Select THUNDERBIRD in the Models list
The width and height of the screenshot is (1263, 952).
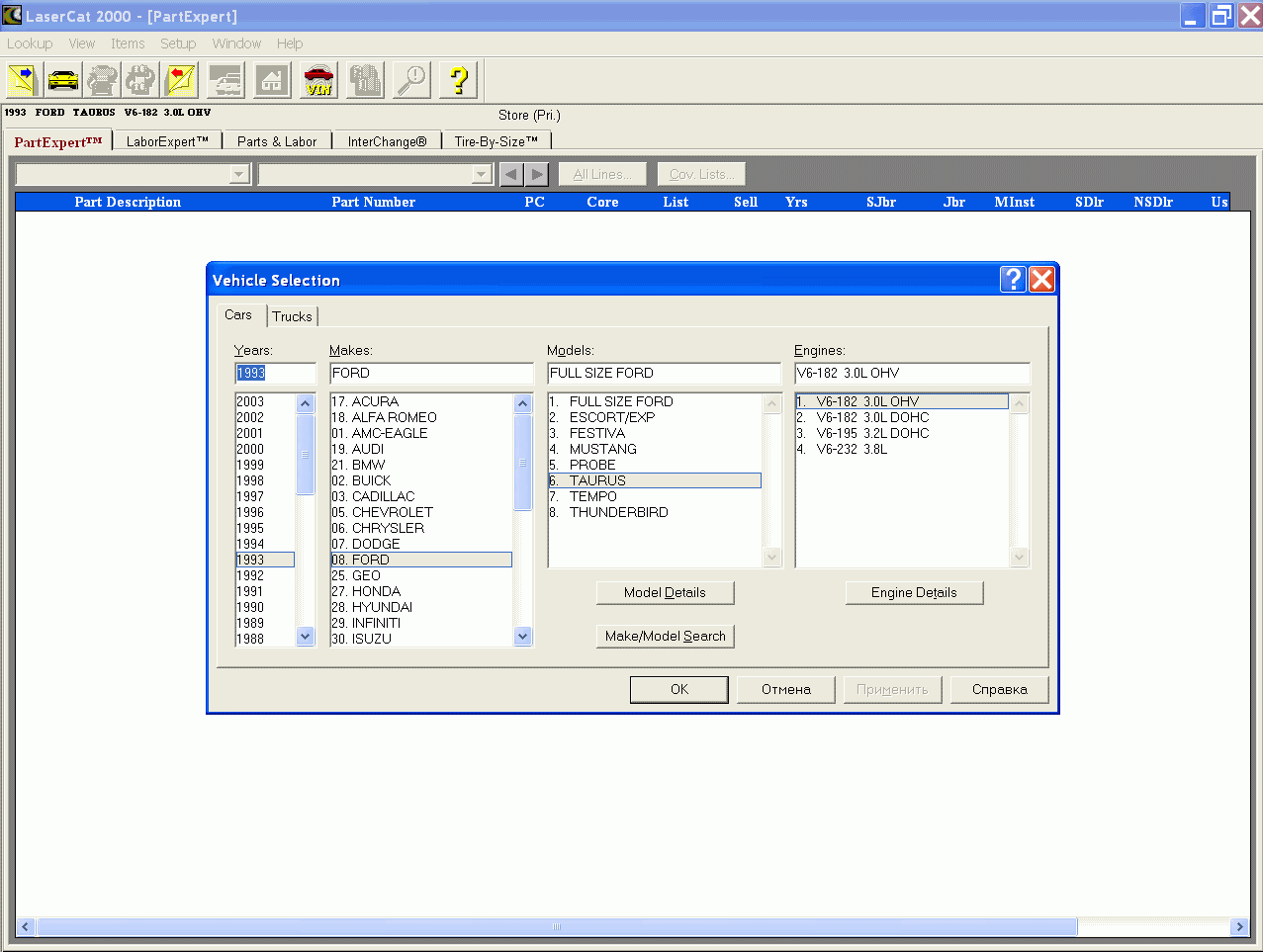pyautogui.click(x=655, y=512)
